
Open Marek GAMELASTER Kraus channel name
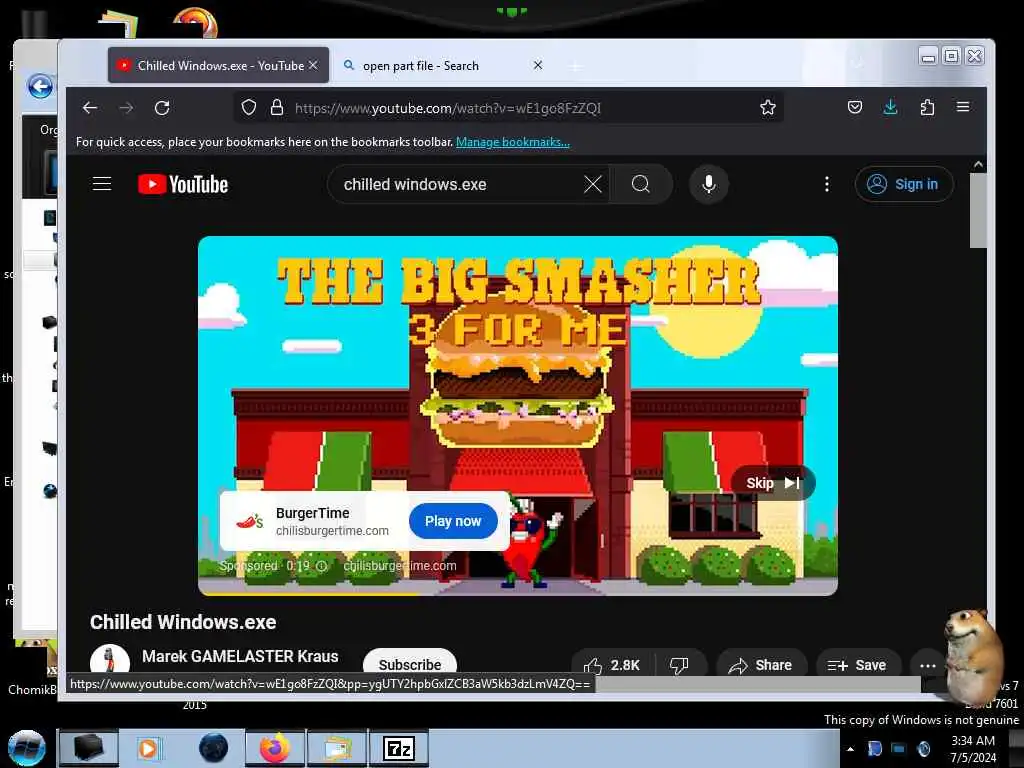click(240, 656)
